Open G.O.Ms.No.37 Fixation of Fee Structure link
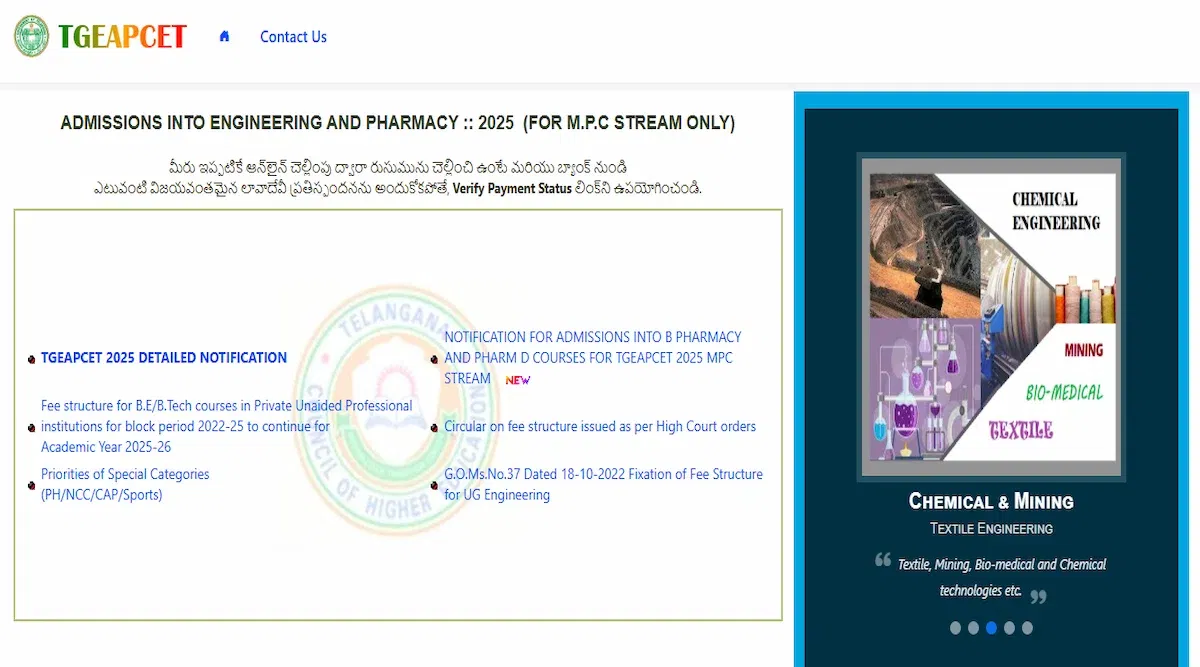1200x667 pixels. [x=603, y=484]
